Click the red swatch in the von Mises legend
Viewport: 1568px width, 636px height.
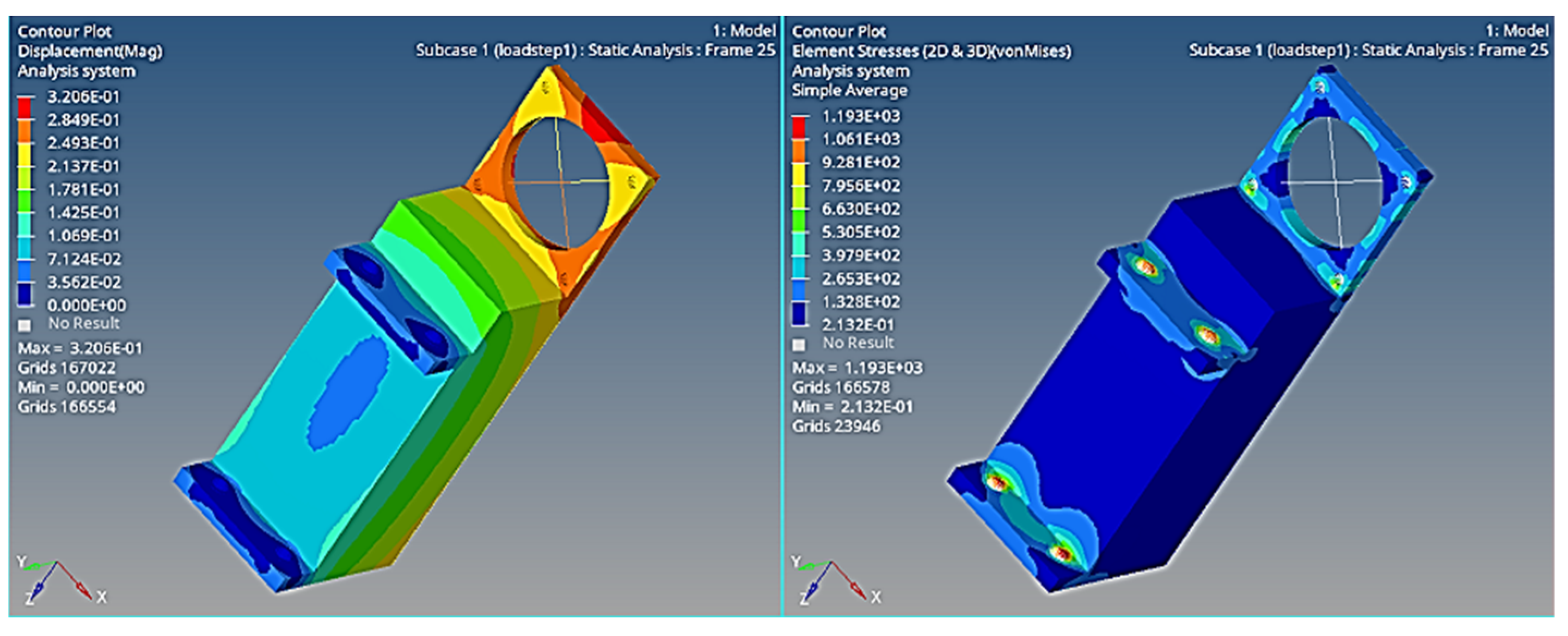[x=799, y=127]
